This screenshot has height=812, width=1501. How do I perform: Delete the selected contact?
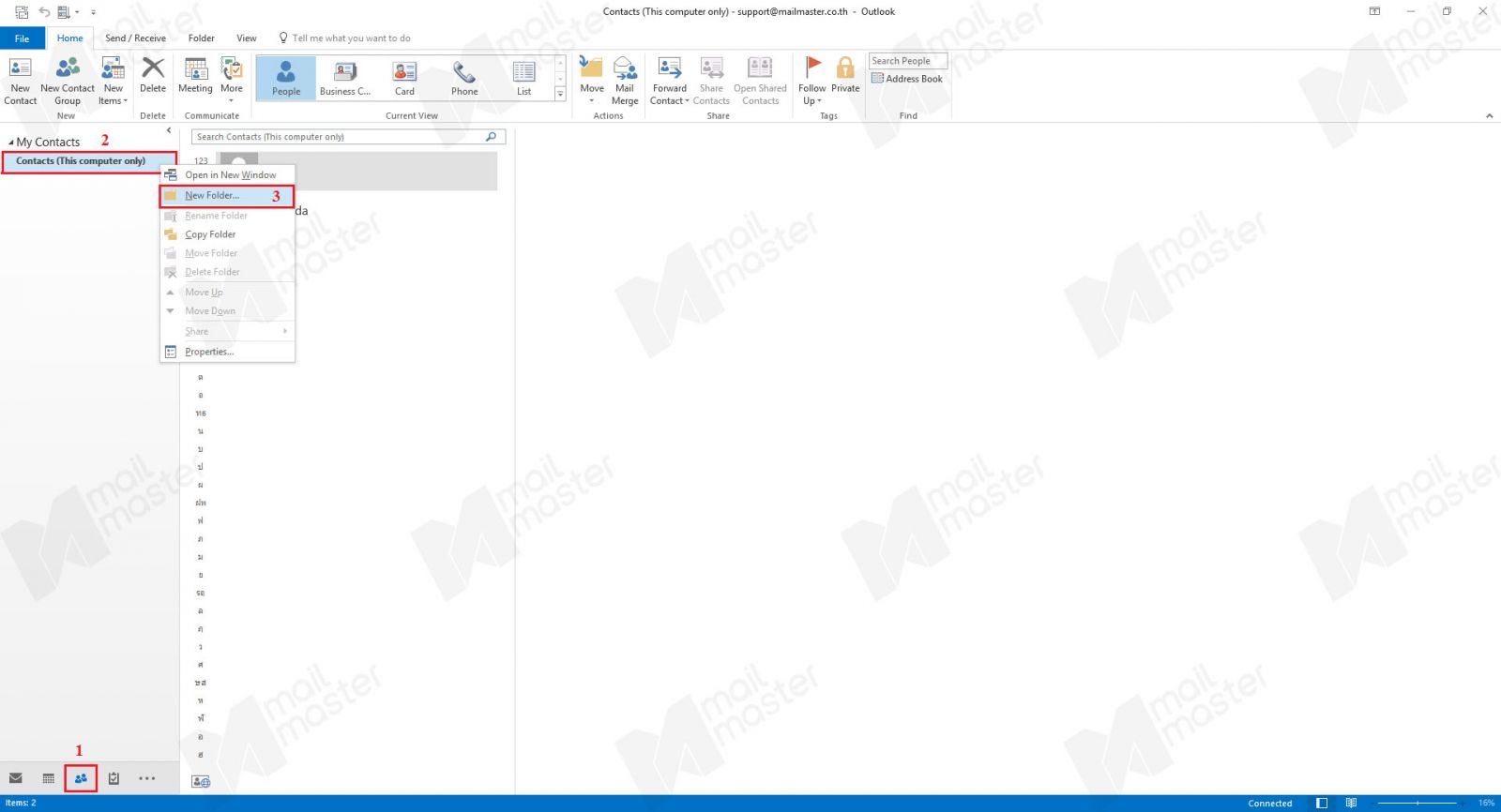tap(153, 76)
